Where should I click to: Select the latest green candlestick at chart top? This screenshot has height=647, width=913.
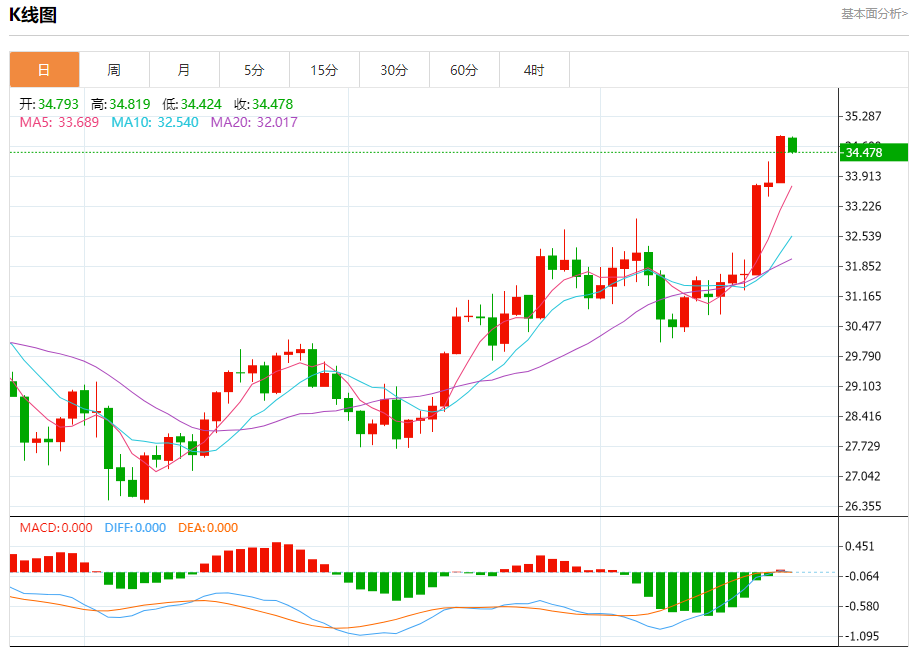click(792, 145)
